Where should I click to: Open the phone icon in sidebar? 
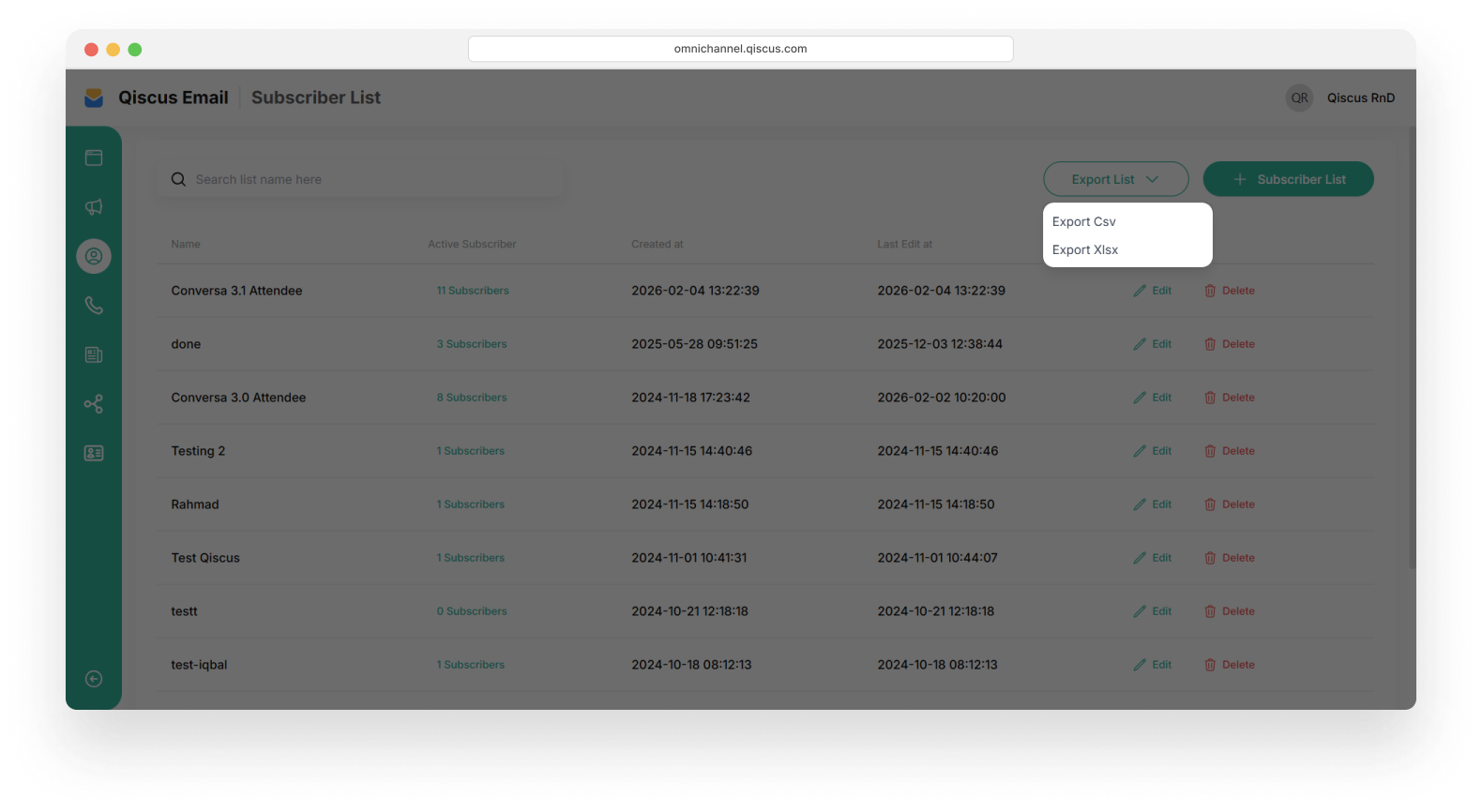pos(94,306)
